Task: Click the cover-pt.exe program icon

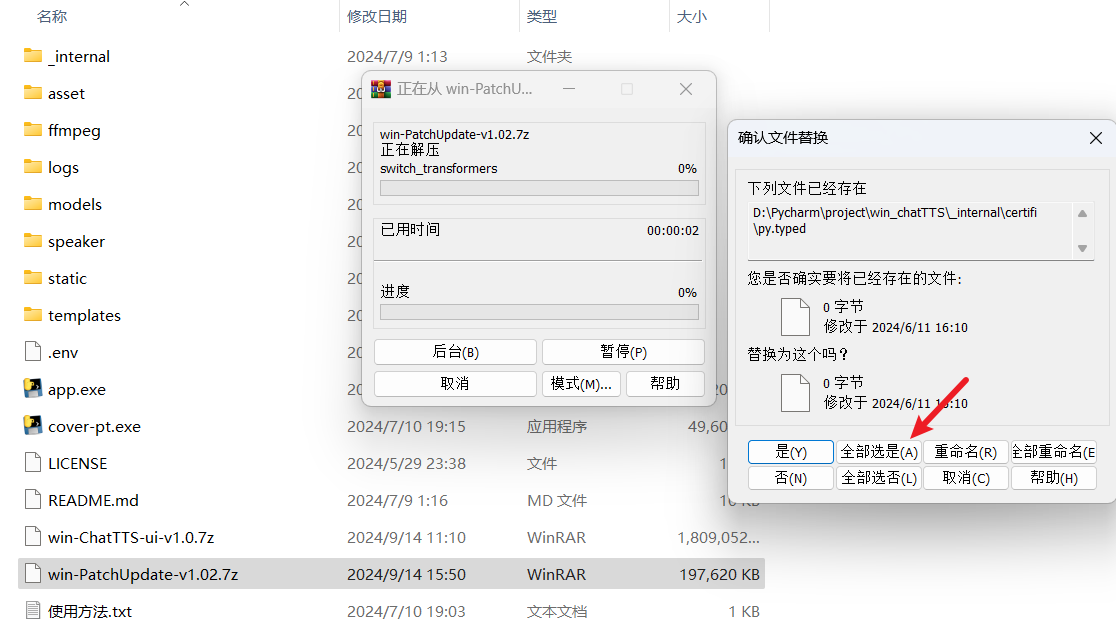Action: tap(33, 425)
